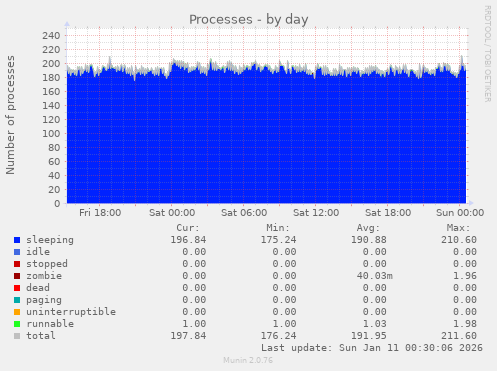Click the 100 y-axis tick label
The width and height of the screenshot is (497, 371).
[51, 133]
